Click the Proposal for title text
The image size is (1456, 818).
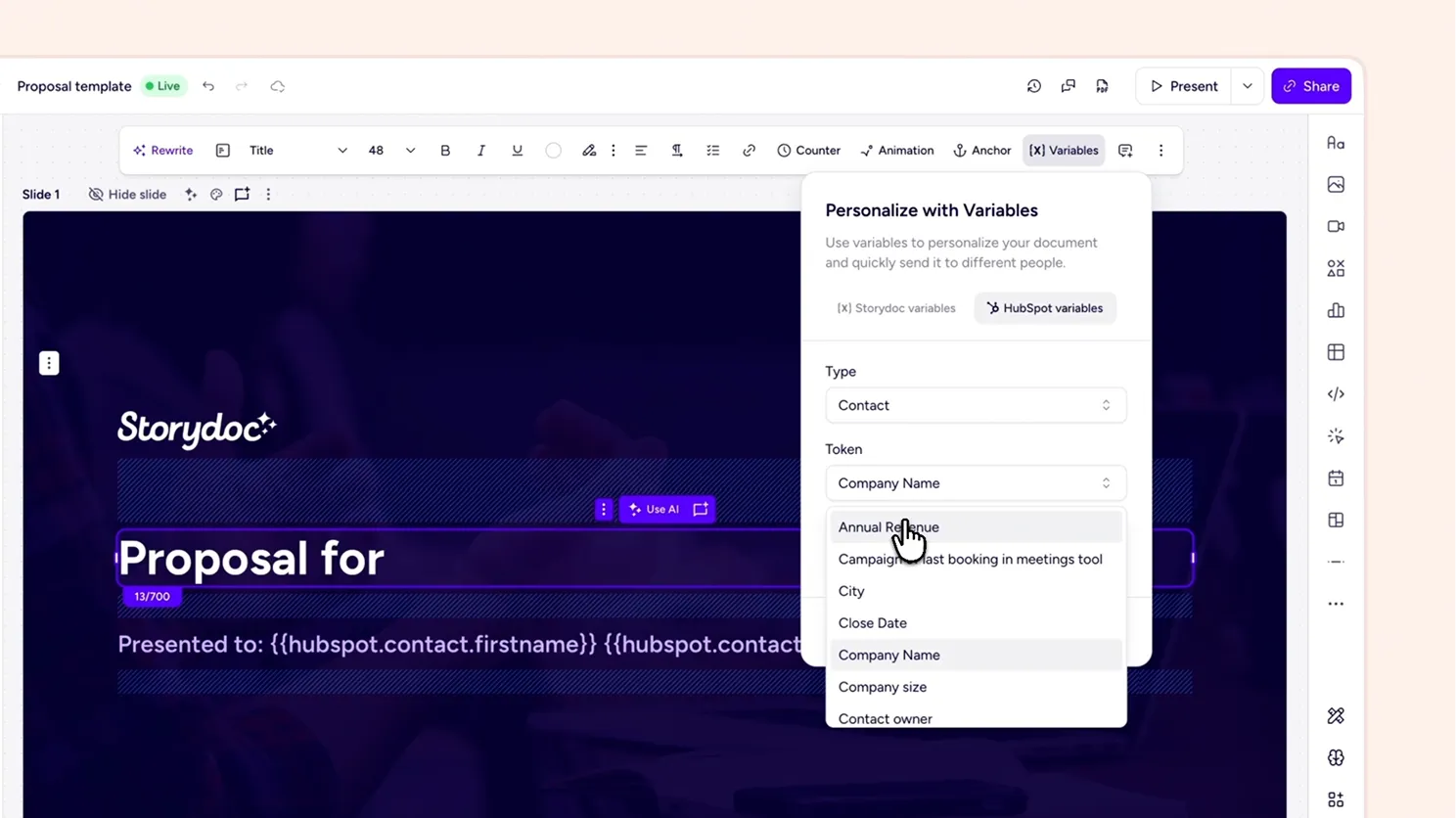(x=250, y=559)
